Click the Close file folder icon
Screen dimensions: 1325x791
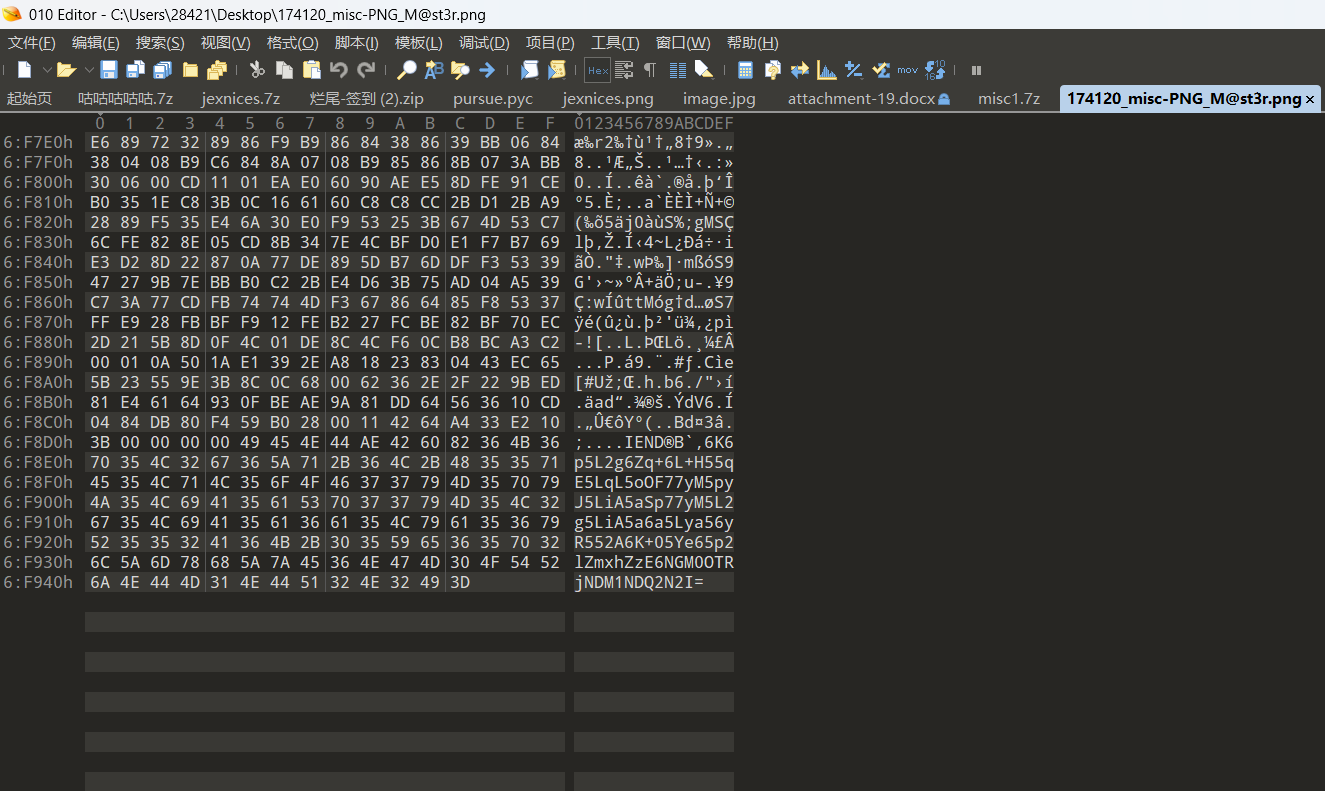click(x=190, y=70)
